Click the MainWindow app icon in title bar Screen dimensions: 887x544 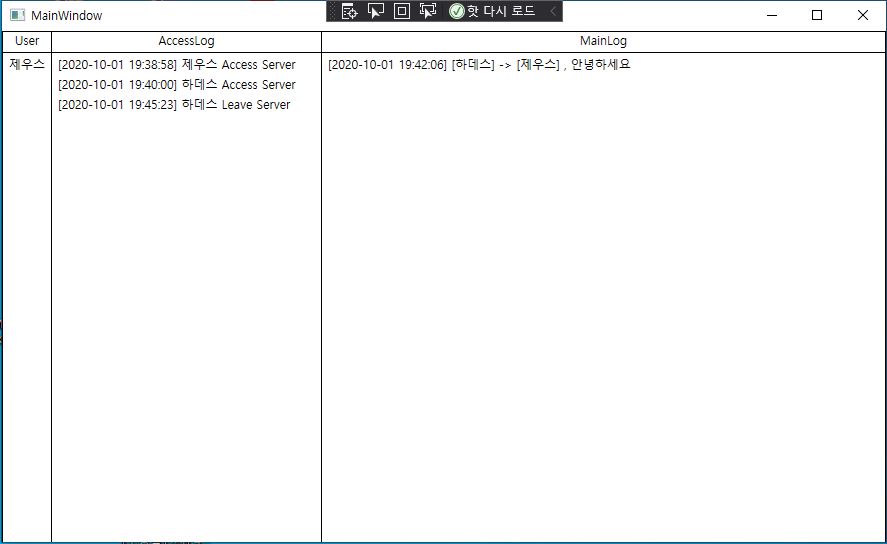tap(18, 15)
